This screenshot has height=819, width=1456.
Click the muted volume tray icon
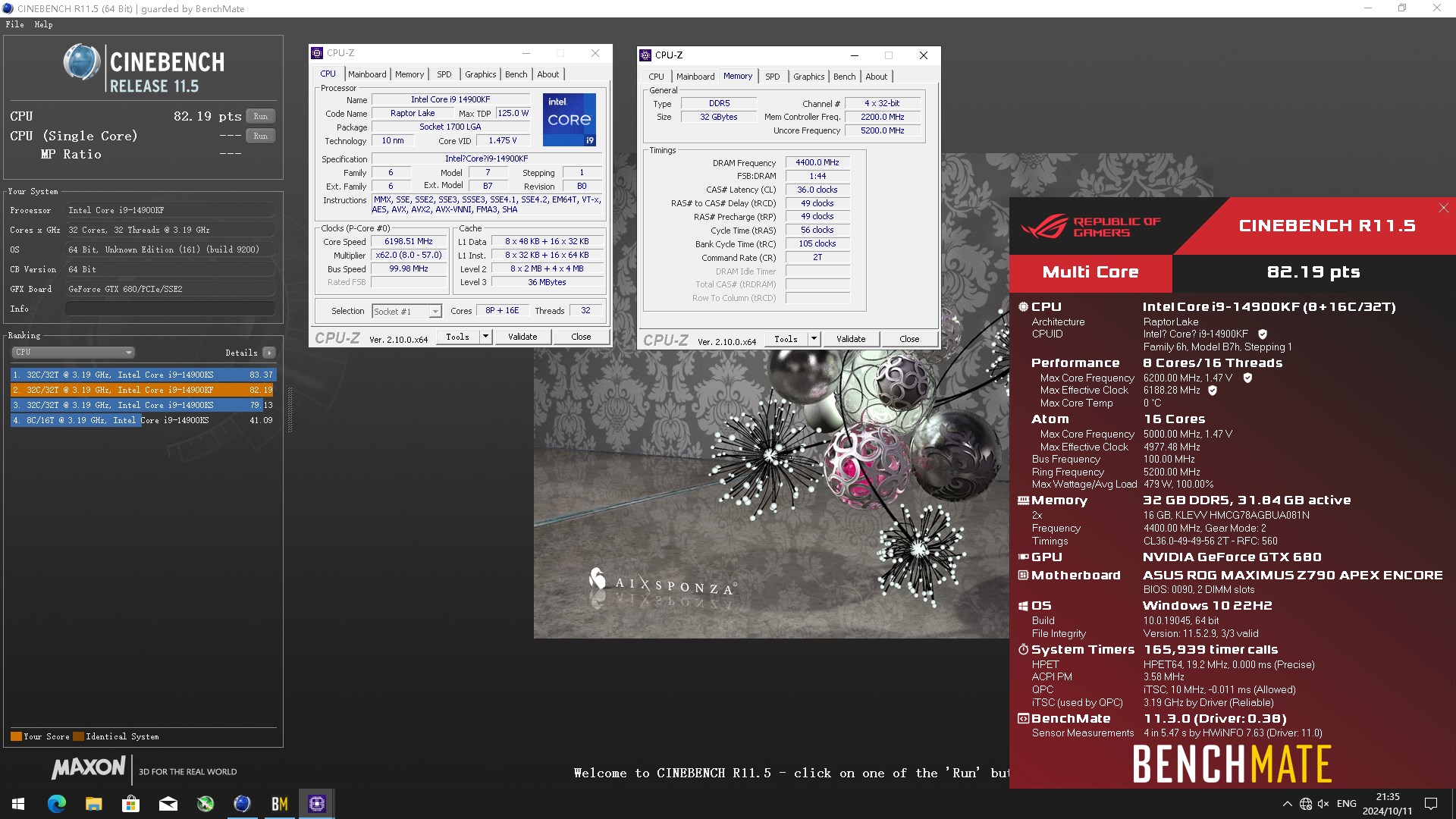coord(1323,804)
